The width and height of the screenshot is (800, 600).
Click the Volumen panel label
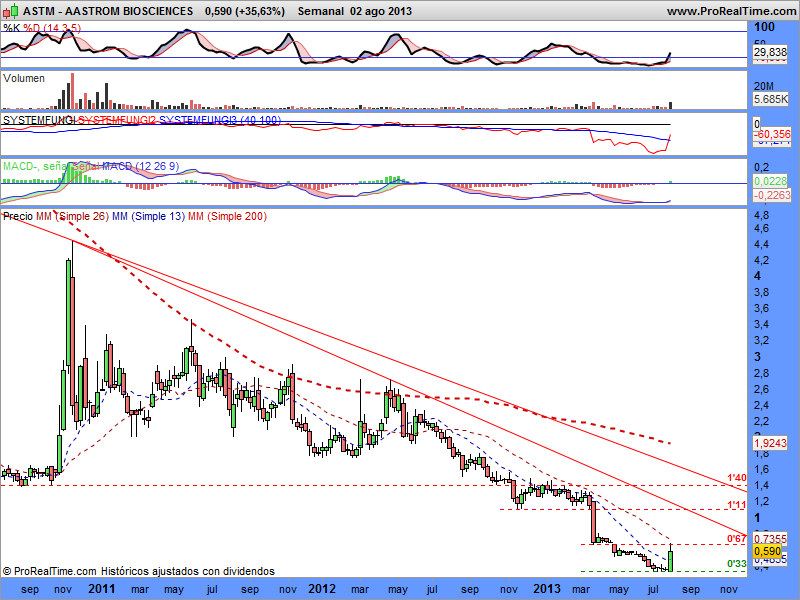[24, 78]
